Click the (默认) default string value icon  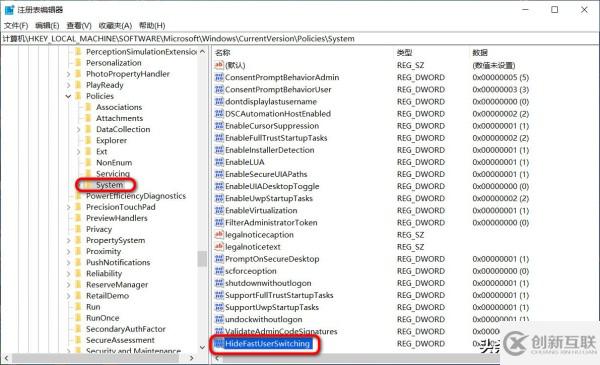[x=219, y=65]
